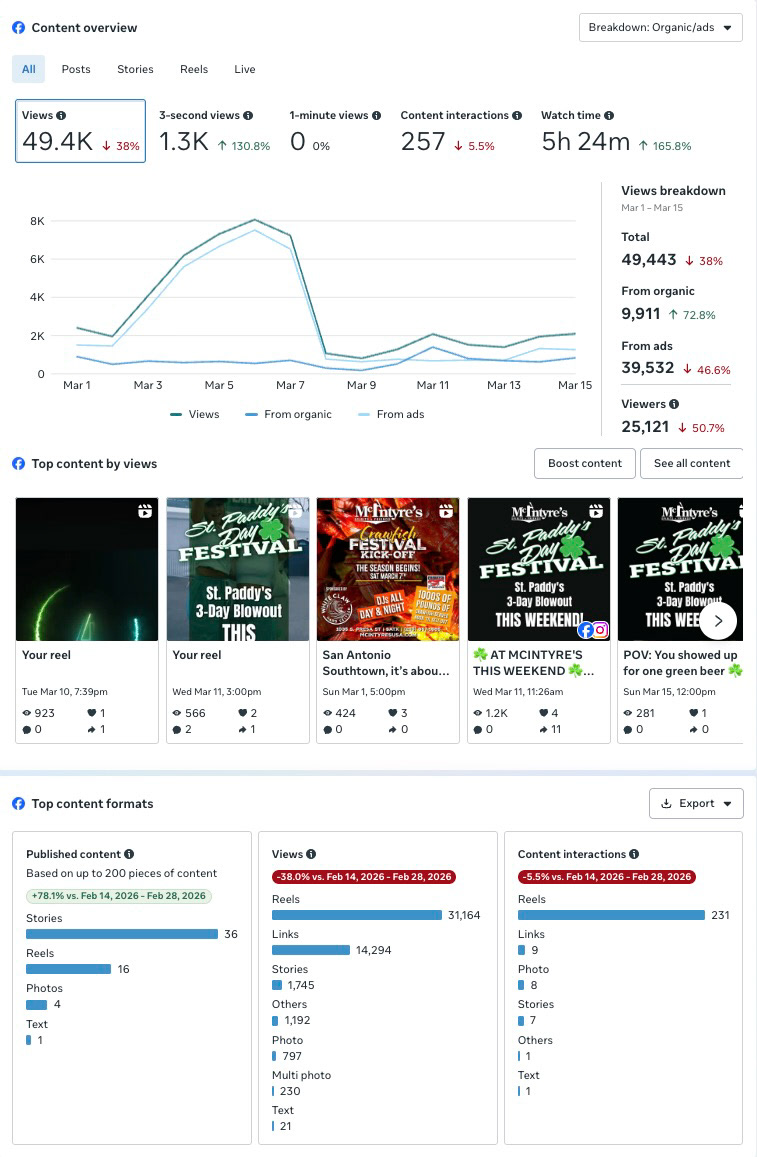This screenshot has height=1157, width=757.
Task: Toggle the From organic legend item
Action: 288,414
